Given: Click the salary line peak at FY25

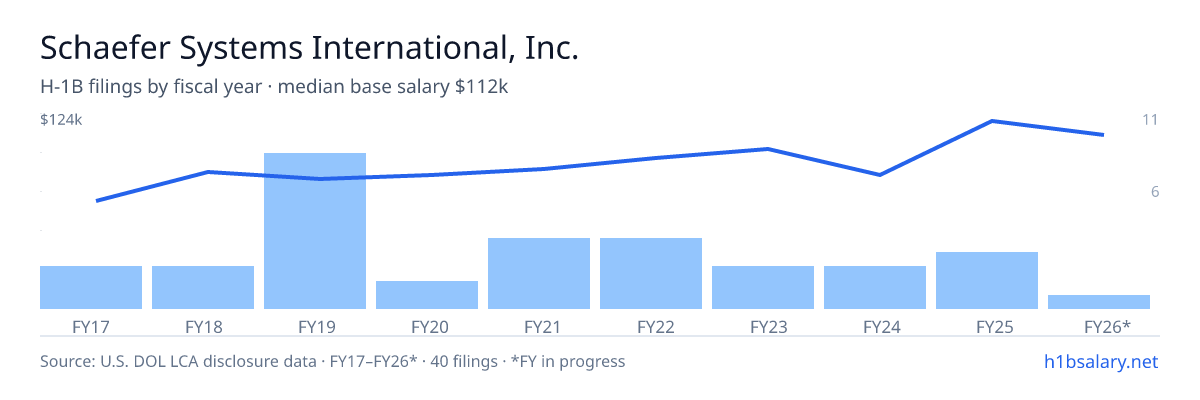Looking at the screenshot, I should coord(991,121).
